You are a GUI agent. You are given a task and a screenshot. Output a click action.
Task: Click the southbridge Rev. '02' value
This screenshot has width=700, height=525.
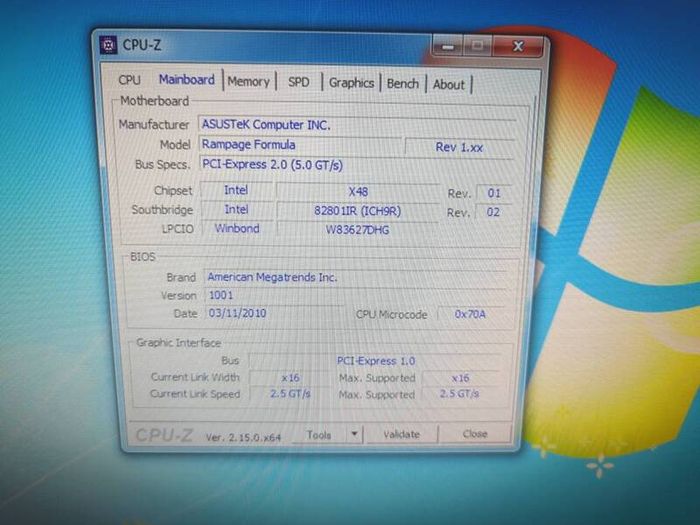(493, 212)
